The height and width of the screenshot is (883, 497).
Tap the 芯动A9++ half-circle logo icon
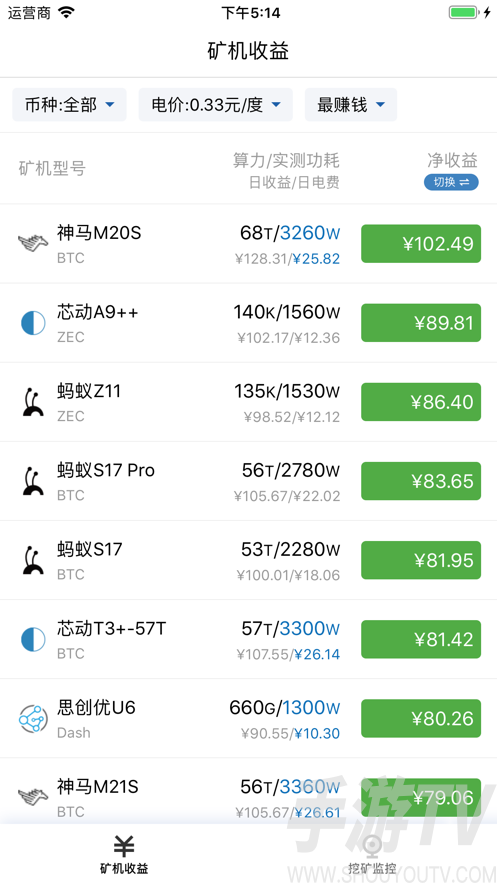[x=33, y=323]
